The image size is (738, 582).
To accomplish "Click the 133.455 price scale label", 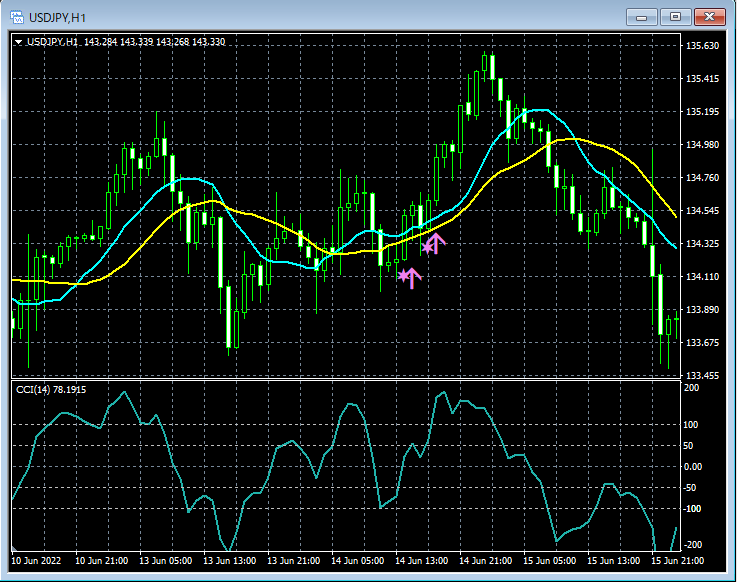I will [x=703, y=375].
